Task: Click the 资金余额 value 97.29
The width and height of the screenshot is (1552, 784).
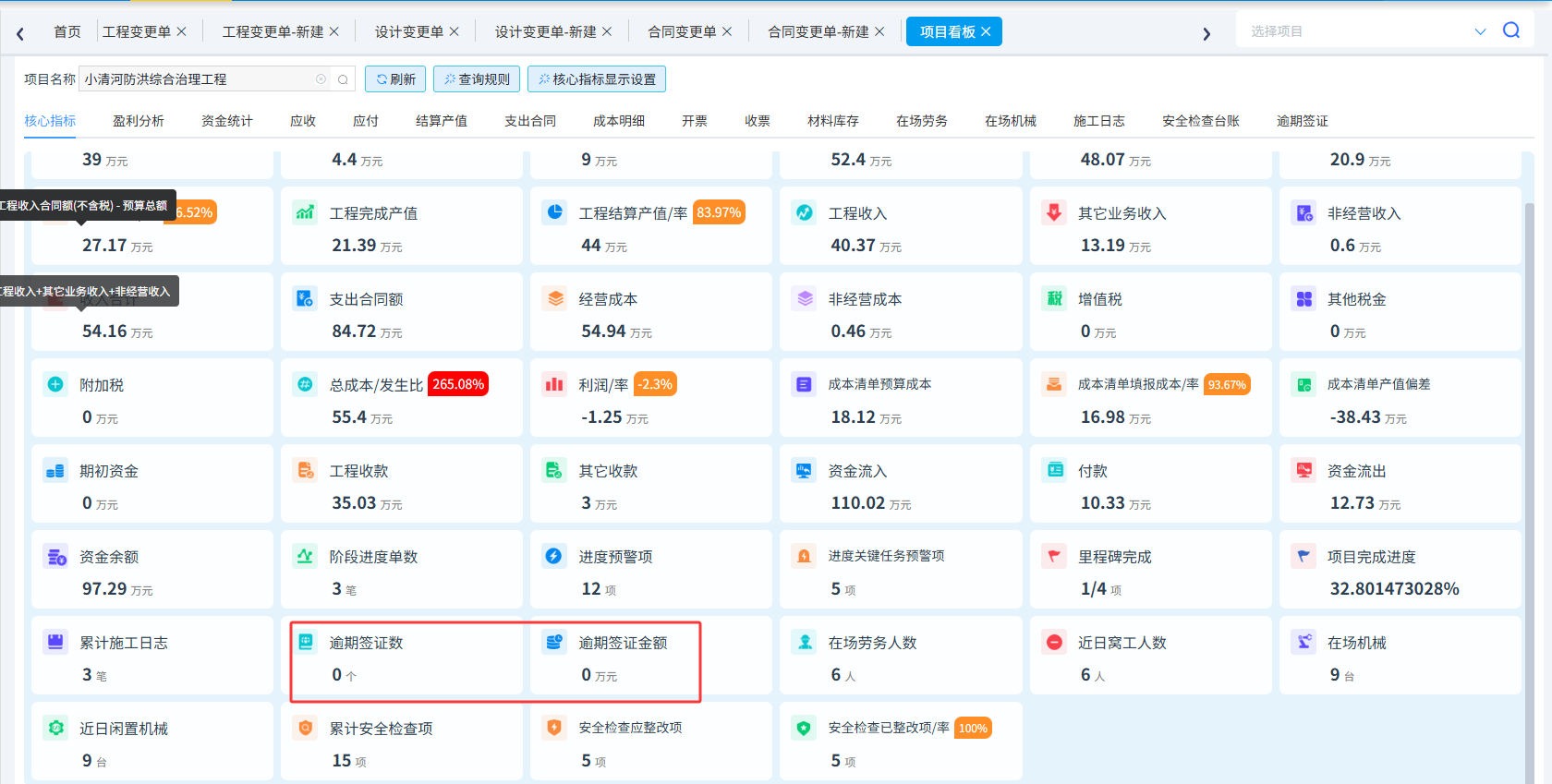Action: pyautogui.click(x=104, y=589)
